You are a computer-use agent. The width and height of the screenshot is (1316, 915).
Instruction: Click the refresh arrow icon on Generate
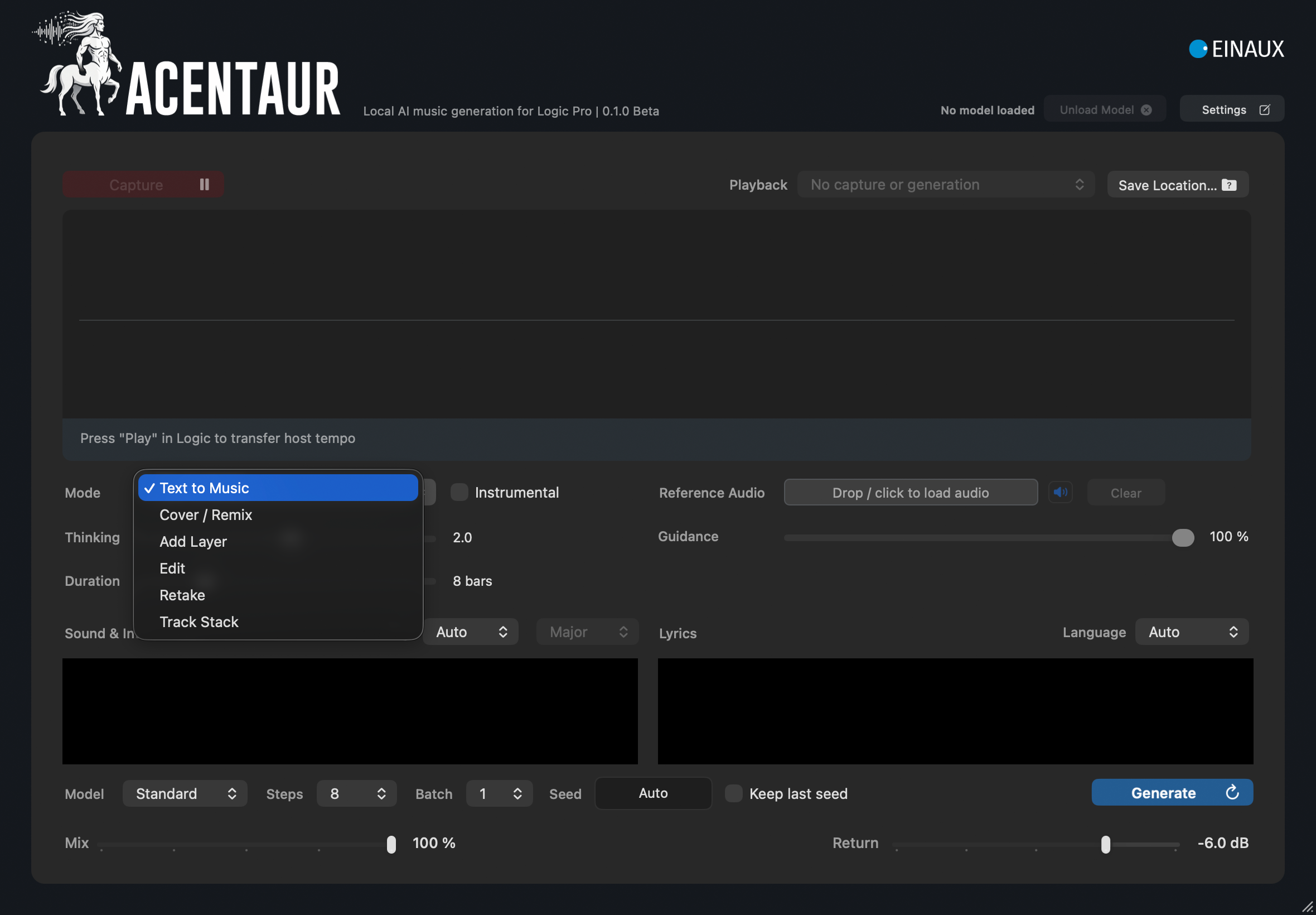pyautogui.click(x=1232, y=792)
